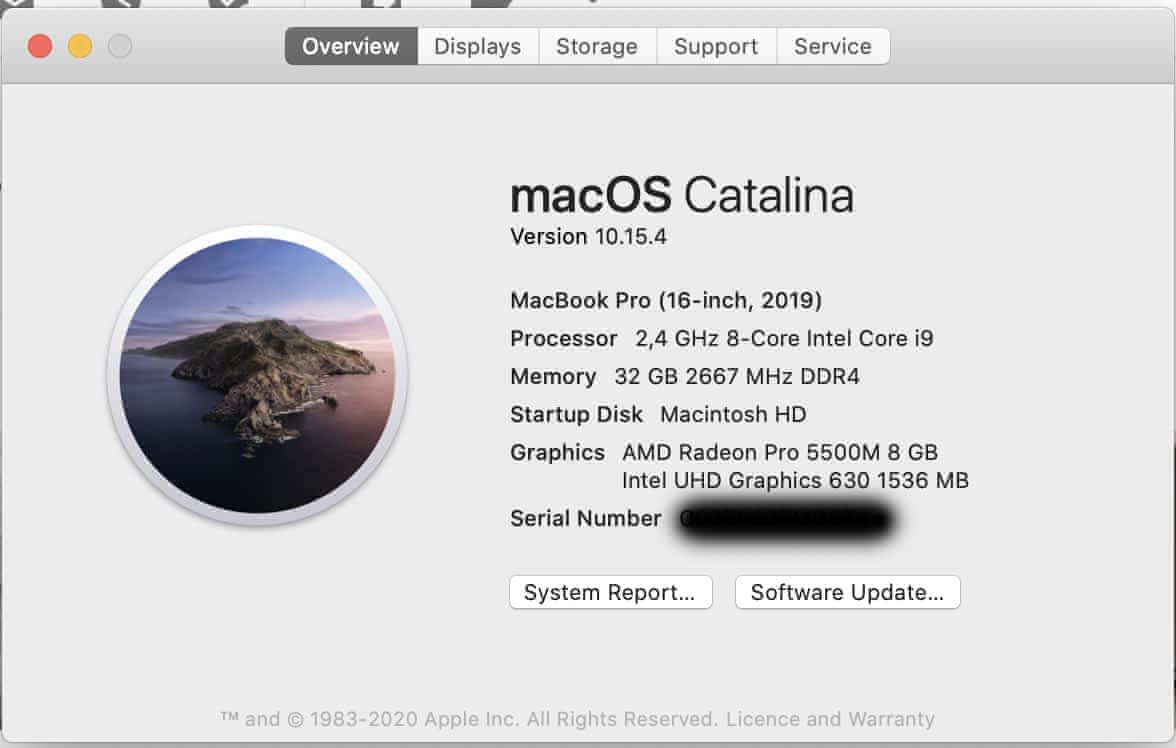Click the macOS Catalina heading
1176x748 pixels.
click(681, 195)
